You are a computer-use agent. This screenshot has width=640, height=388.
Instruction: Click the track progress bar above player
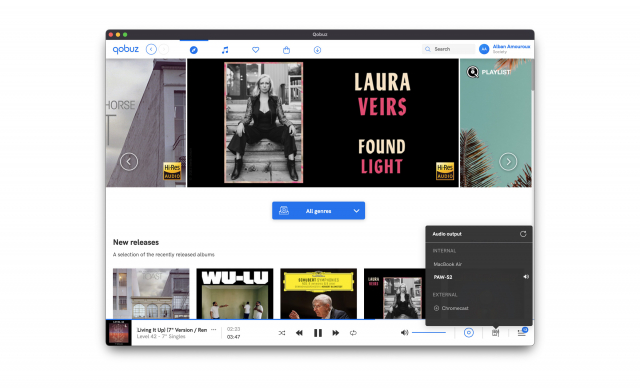tap(320, 319)
